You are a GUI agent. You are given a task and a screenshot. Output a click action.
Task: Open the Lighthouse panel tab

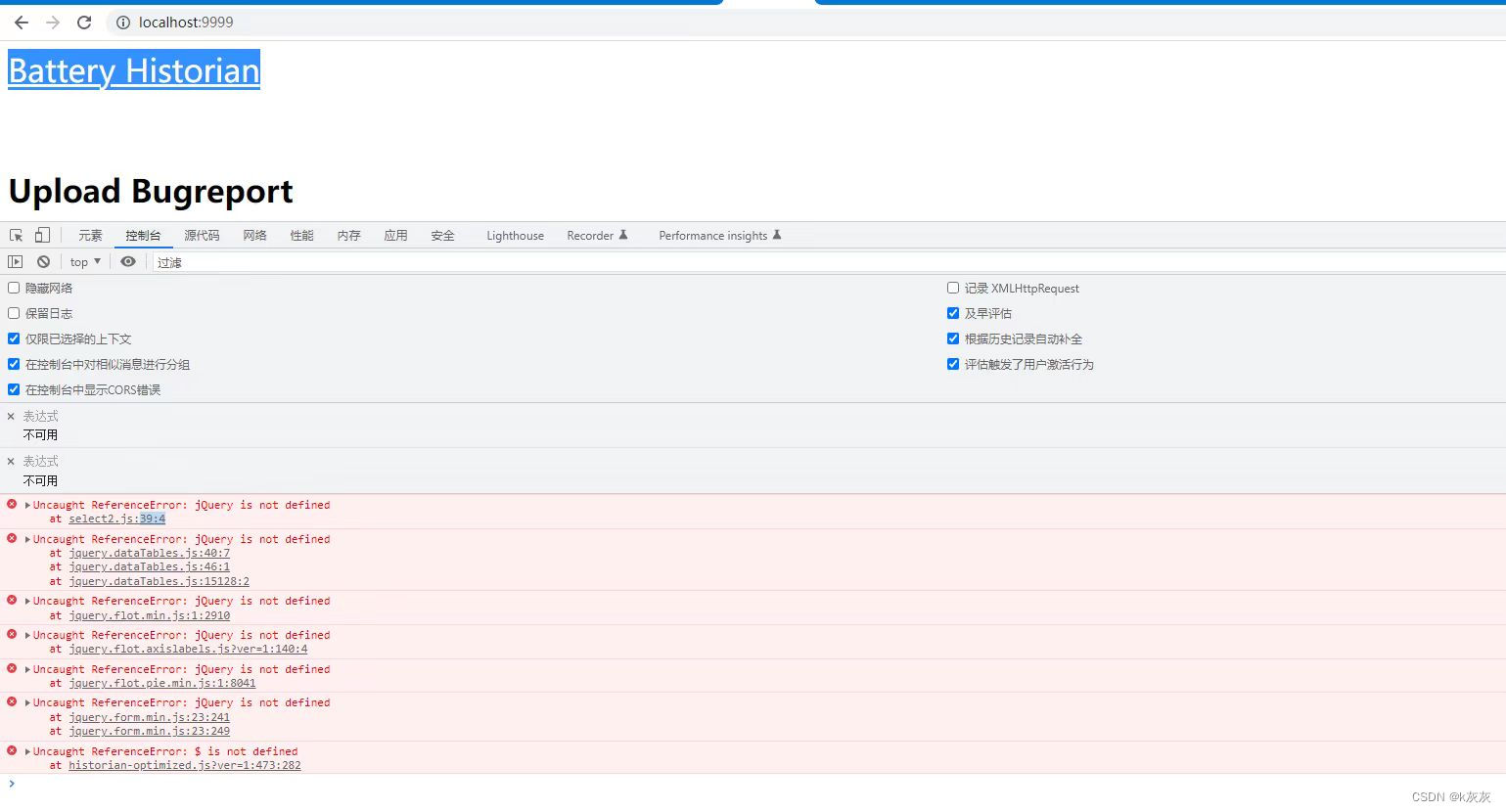click(x=515, y=235)
